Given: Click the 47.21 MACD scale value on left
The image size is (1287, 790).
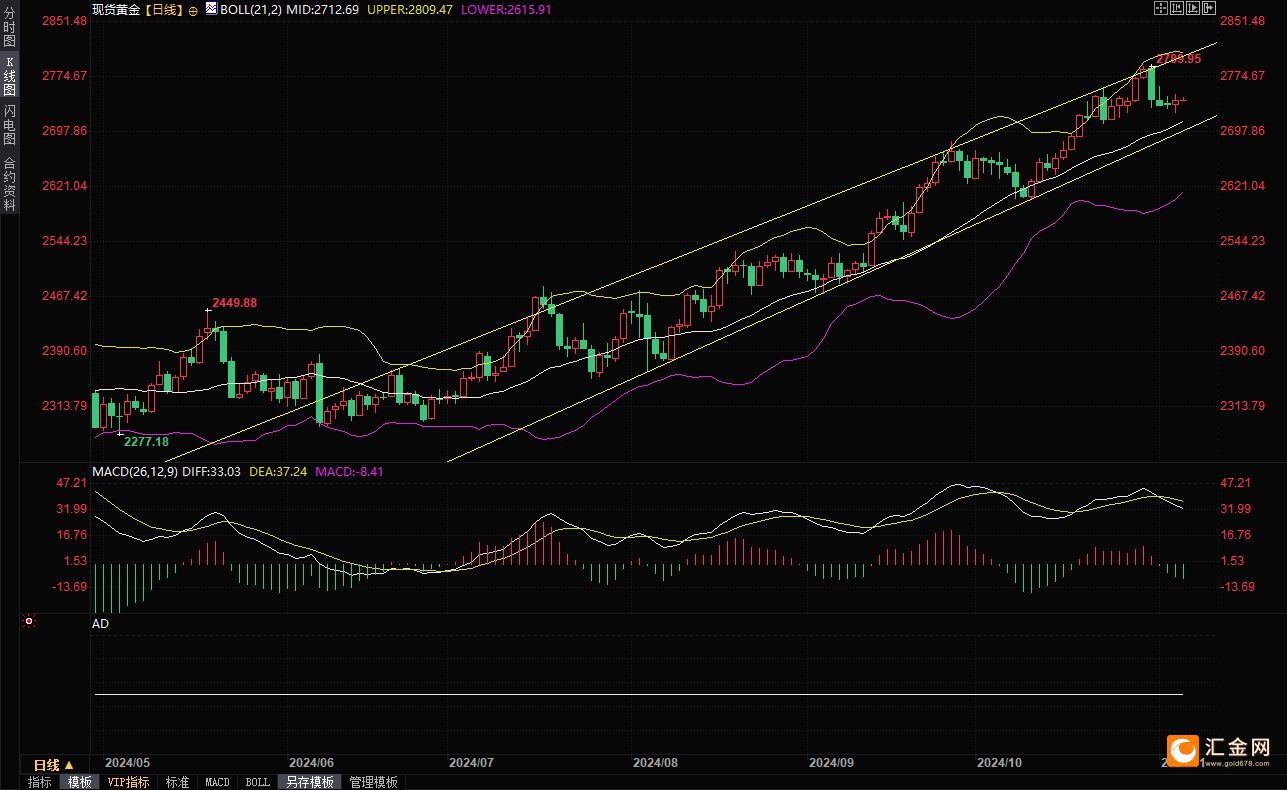Looking at the screenshot, I should pos(73,483).
